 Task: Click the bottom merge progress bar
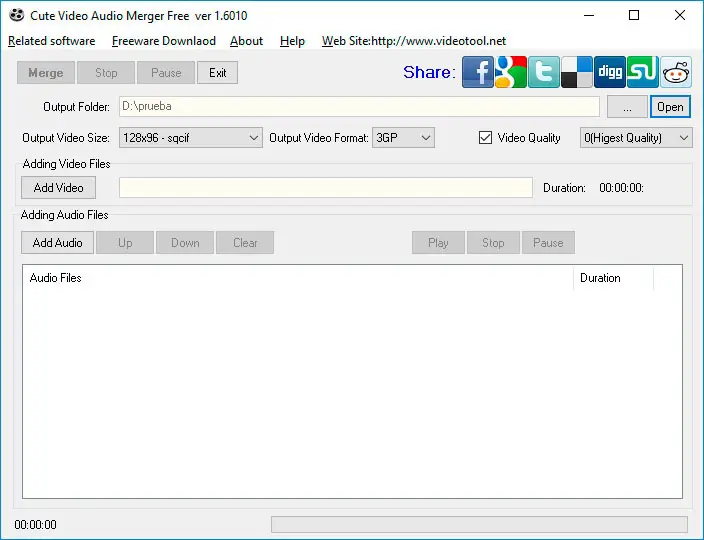coord(480,524)
